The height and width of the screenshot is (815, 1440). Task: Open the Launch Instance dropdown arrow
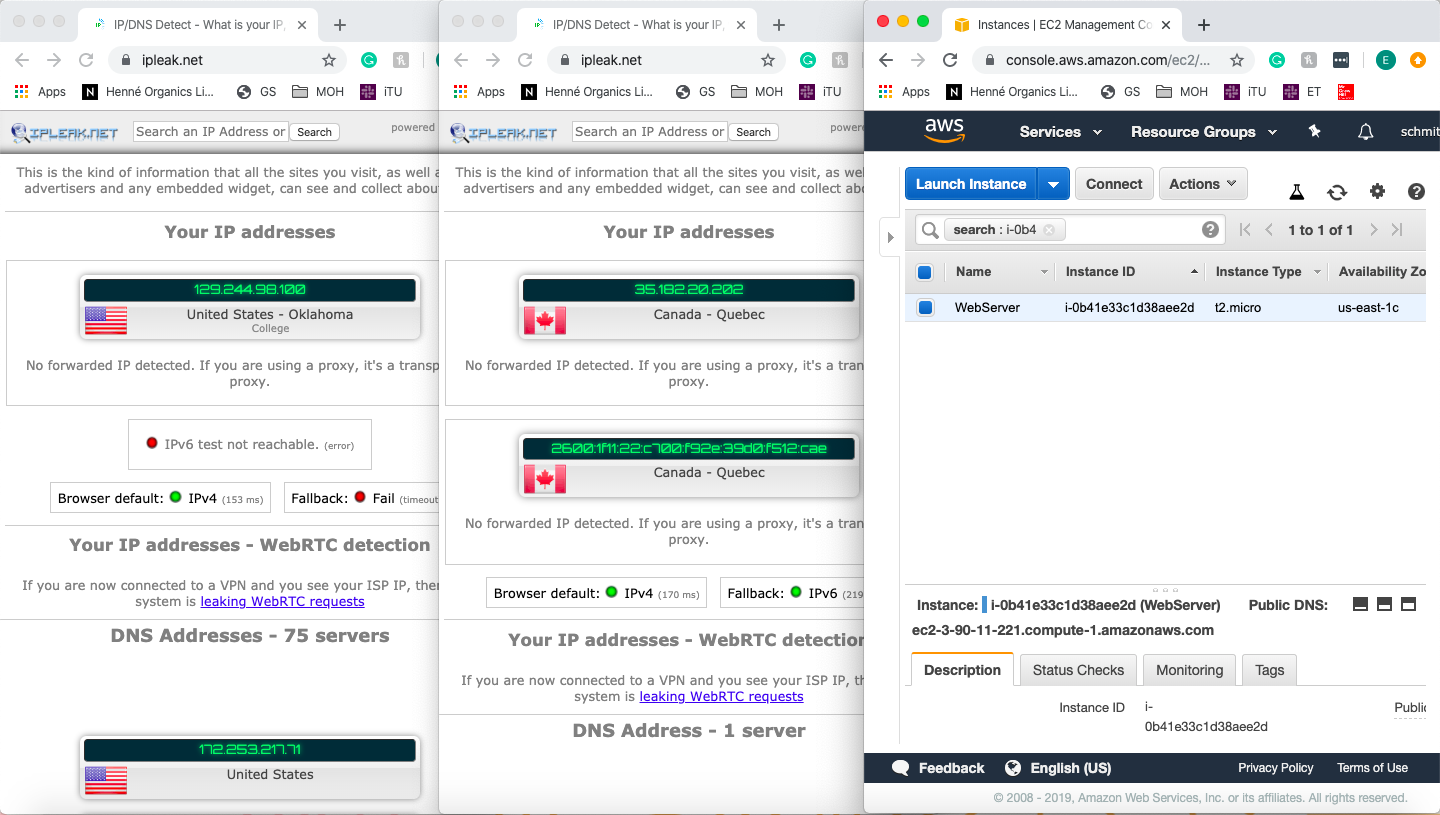(1054, 184)
